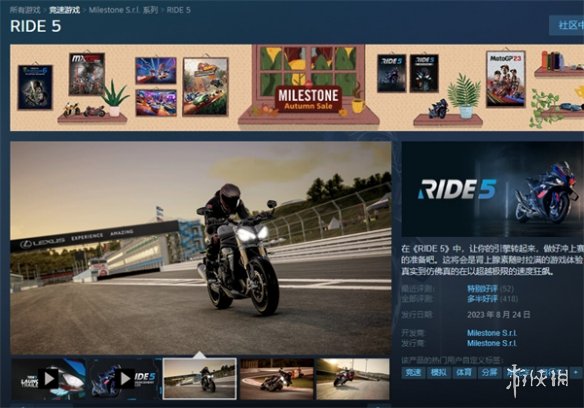Open 竞速游戏 breadcrumb category
The width and height of the screenshot is (584, 408).
click(64, 10)
